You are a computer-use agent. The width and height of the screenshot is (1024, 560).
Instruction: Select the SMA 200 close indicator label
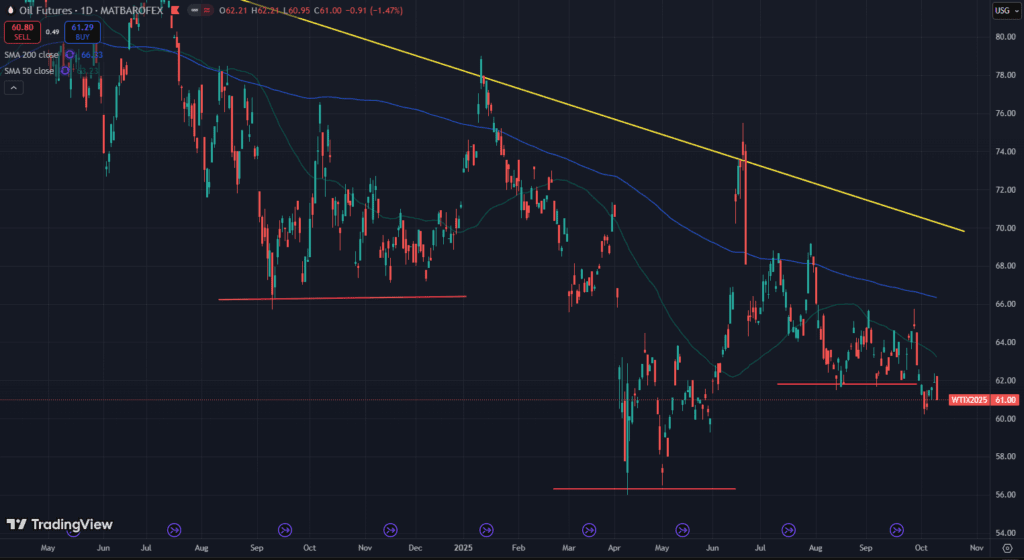point(31,54)
